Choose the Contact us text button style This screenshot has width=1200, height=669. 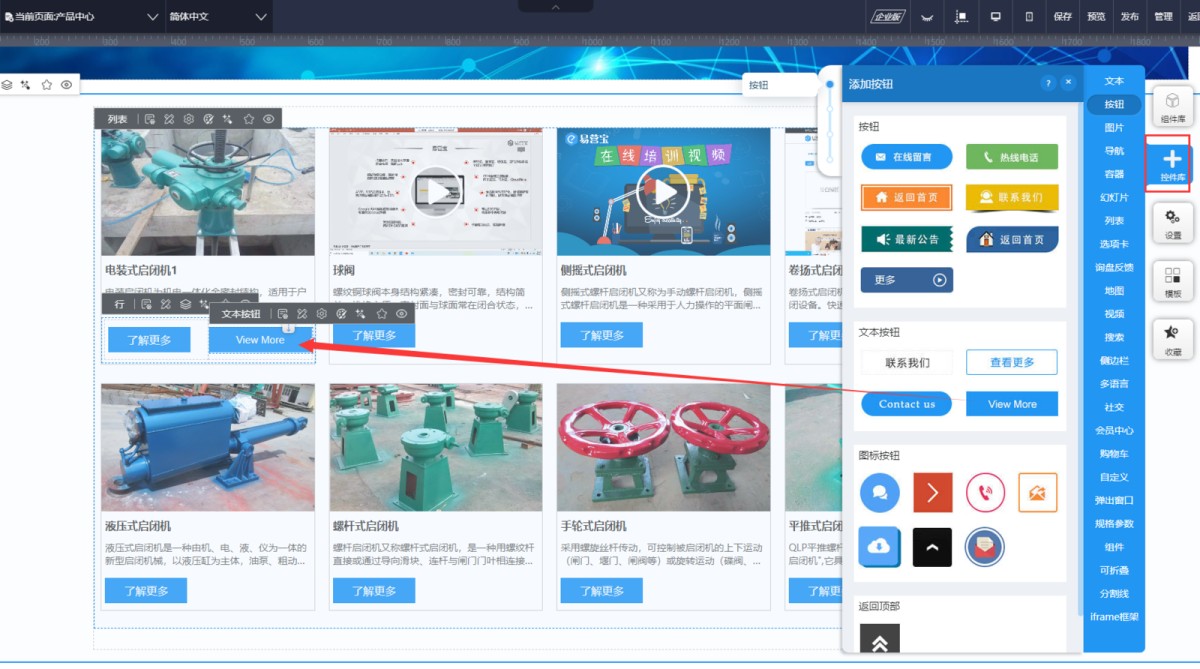point(906,404)
